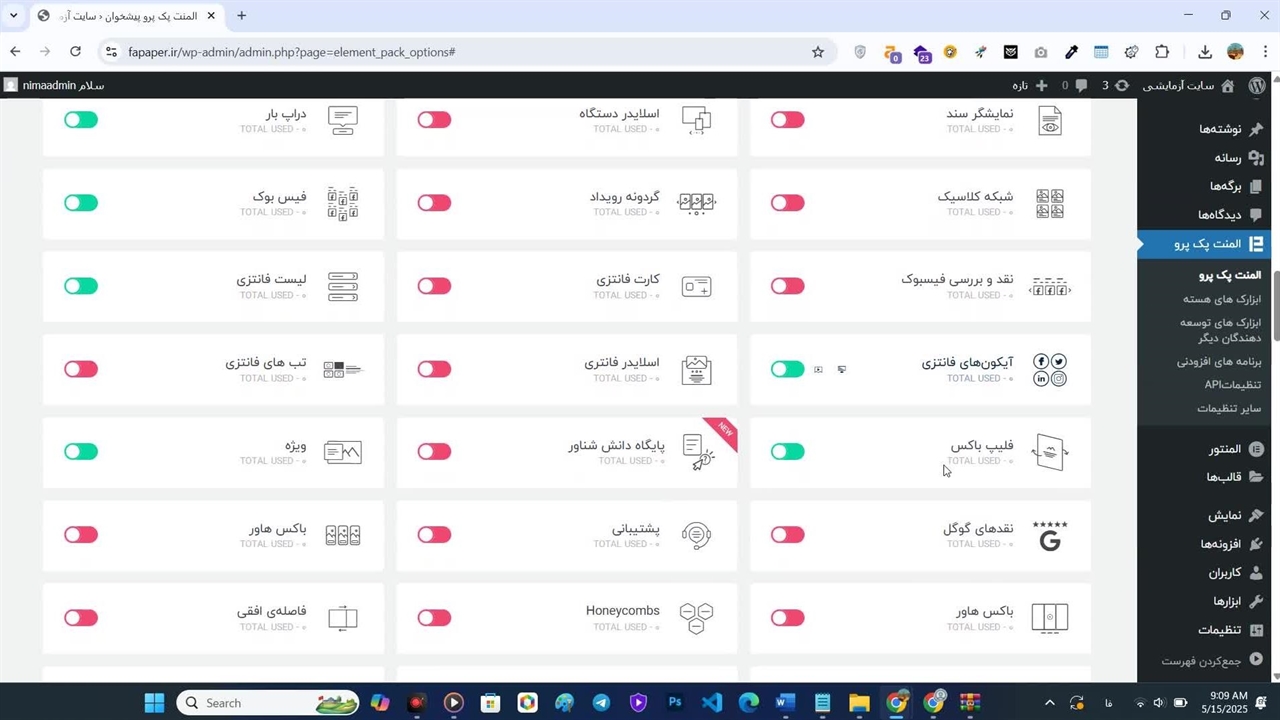
Task: Collapse the sidebar via جمع‌کردن فهرست
Action: coord(1210,661)
